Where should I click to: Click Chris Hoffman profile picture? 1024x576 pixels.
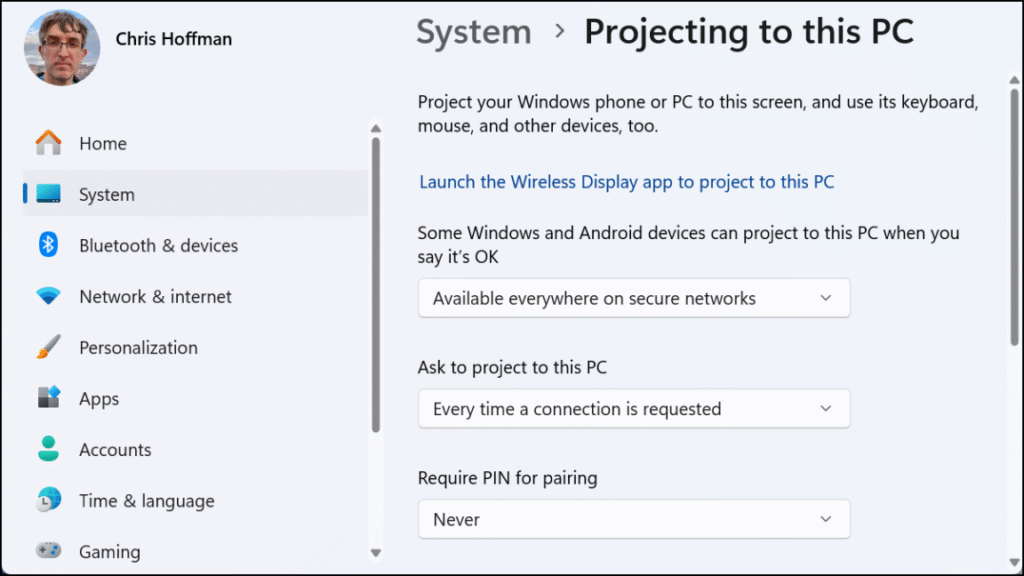coord(62,47)
